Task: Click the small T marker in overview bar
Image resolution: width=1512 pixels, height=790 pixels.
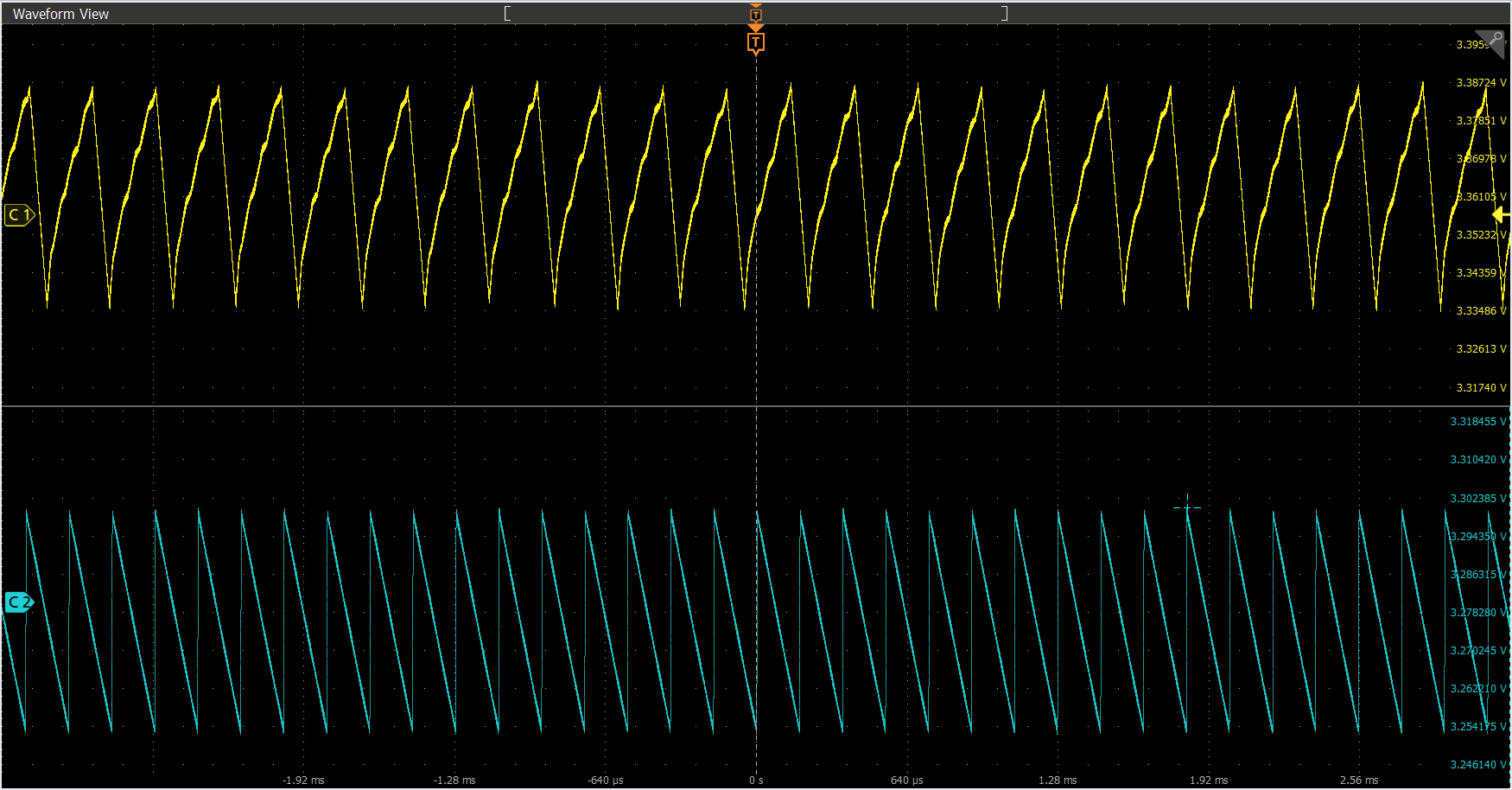Action: tap(756, 15)
